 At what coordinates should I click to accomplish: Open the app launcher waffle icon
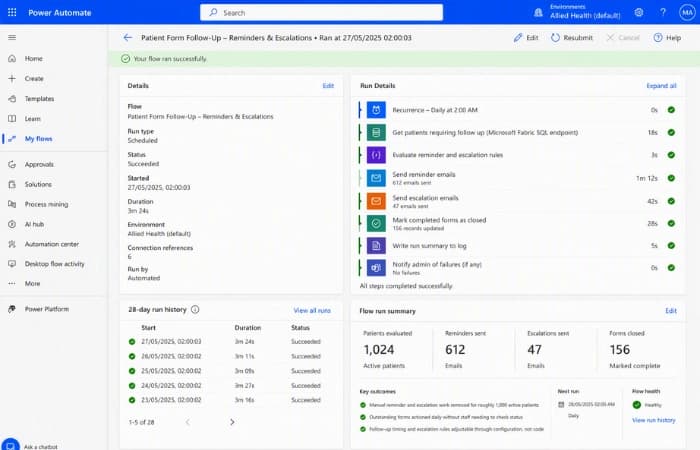click(x=12, y=12)
